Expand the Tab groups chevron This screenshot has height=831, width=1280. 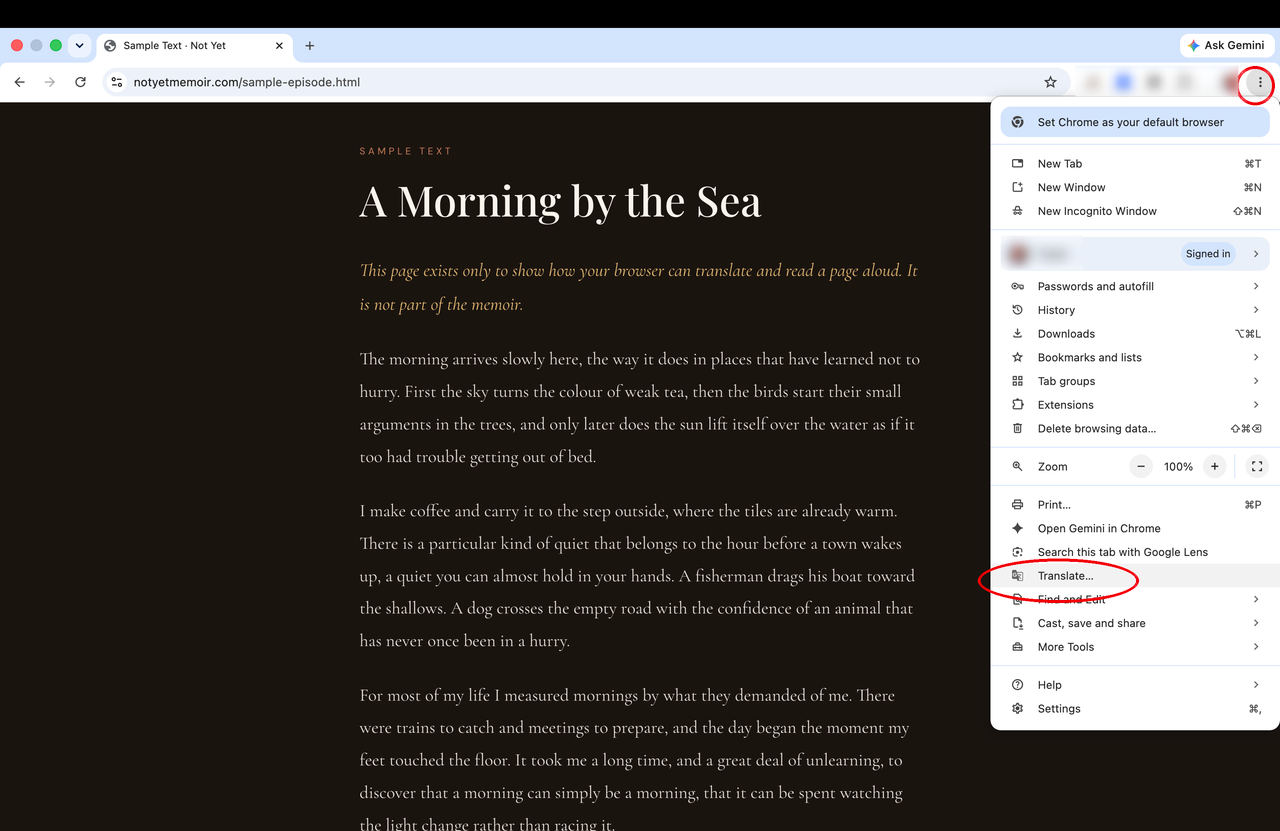tap(1256, 381)
